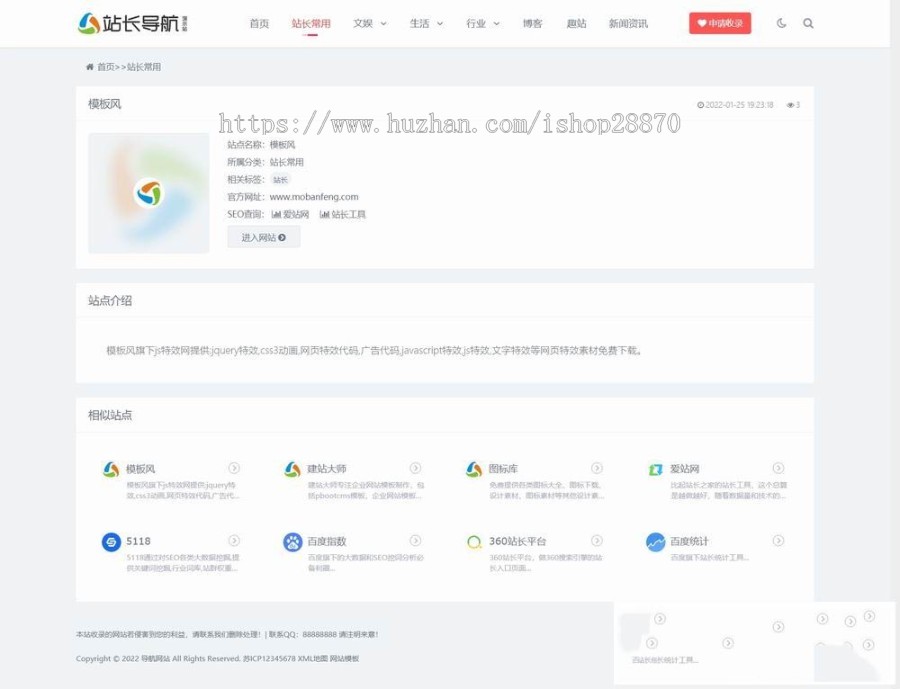Select the 站长常用 nav tab
The height and width of the screenshot is (689, 900).
point(311,24)
